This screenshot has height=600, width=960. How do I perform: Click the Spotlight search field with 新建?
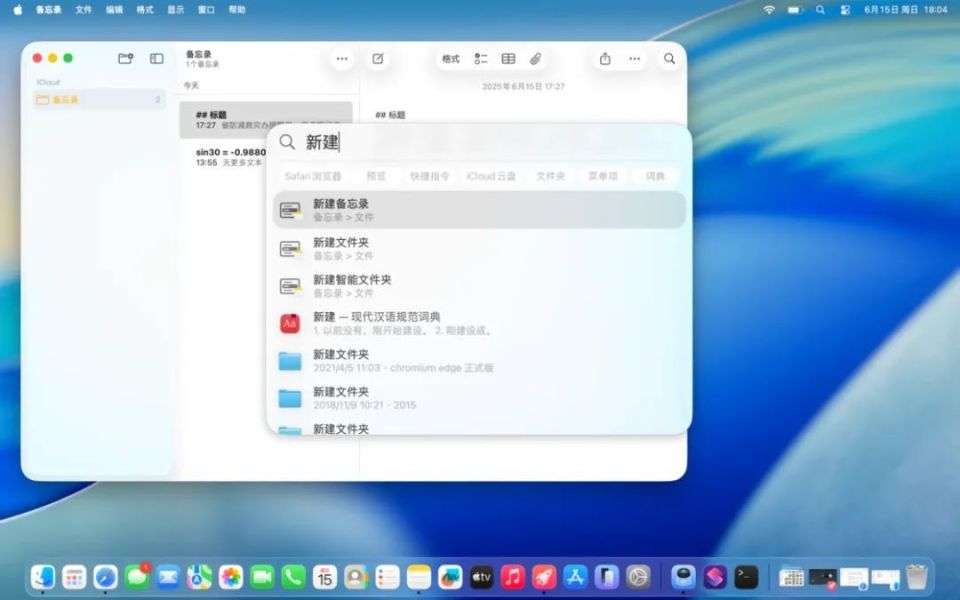pos(479,142)
